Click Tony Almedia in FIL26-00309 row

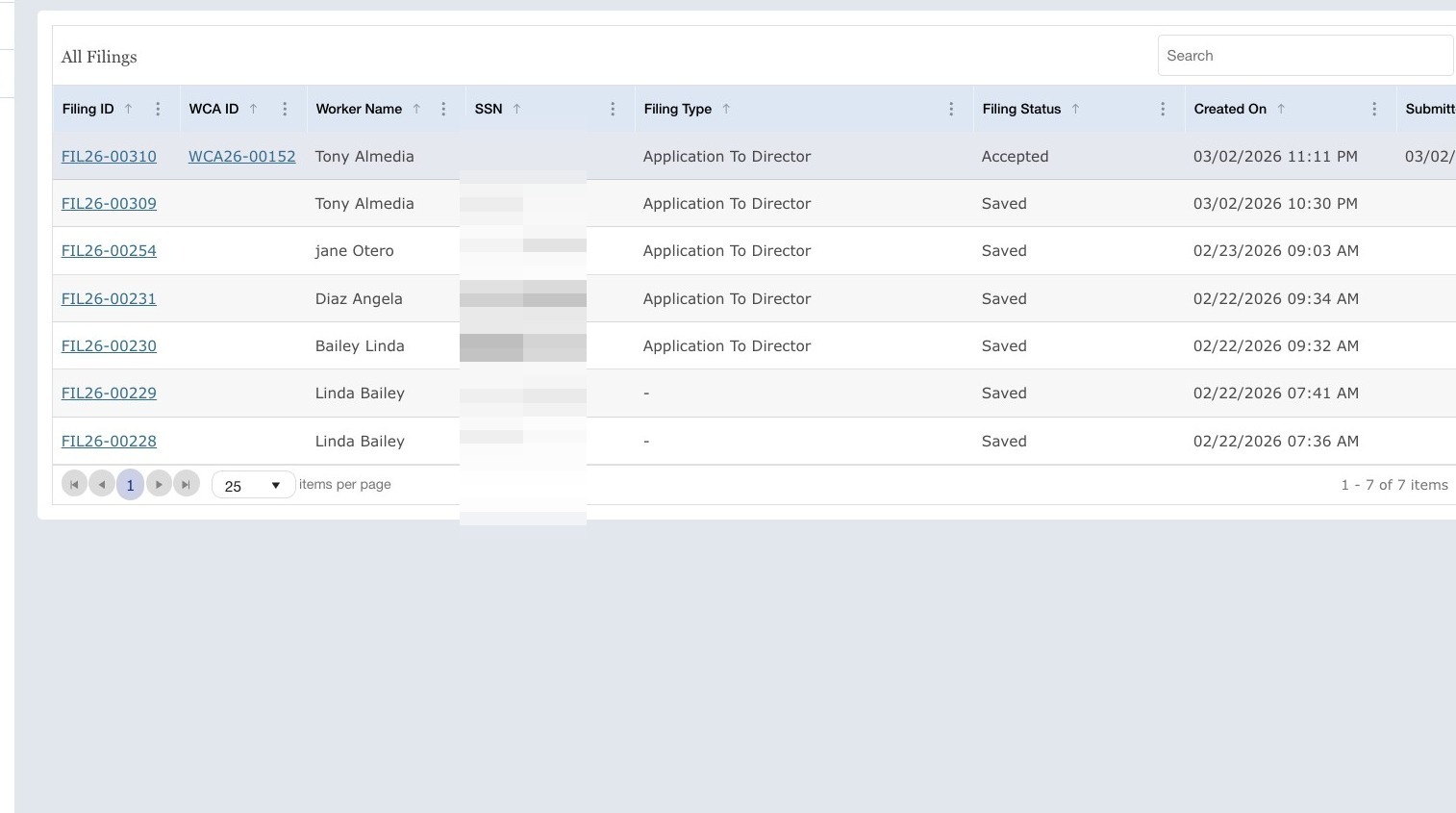pyautogui.click(x=364, y=203)
